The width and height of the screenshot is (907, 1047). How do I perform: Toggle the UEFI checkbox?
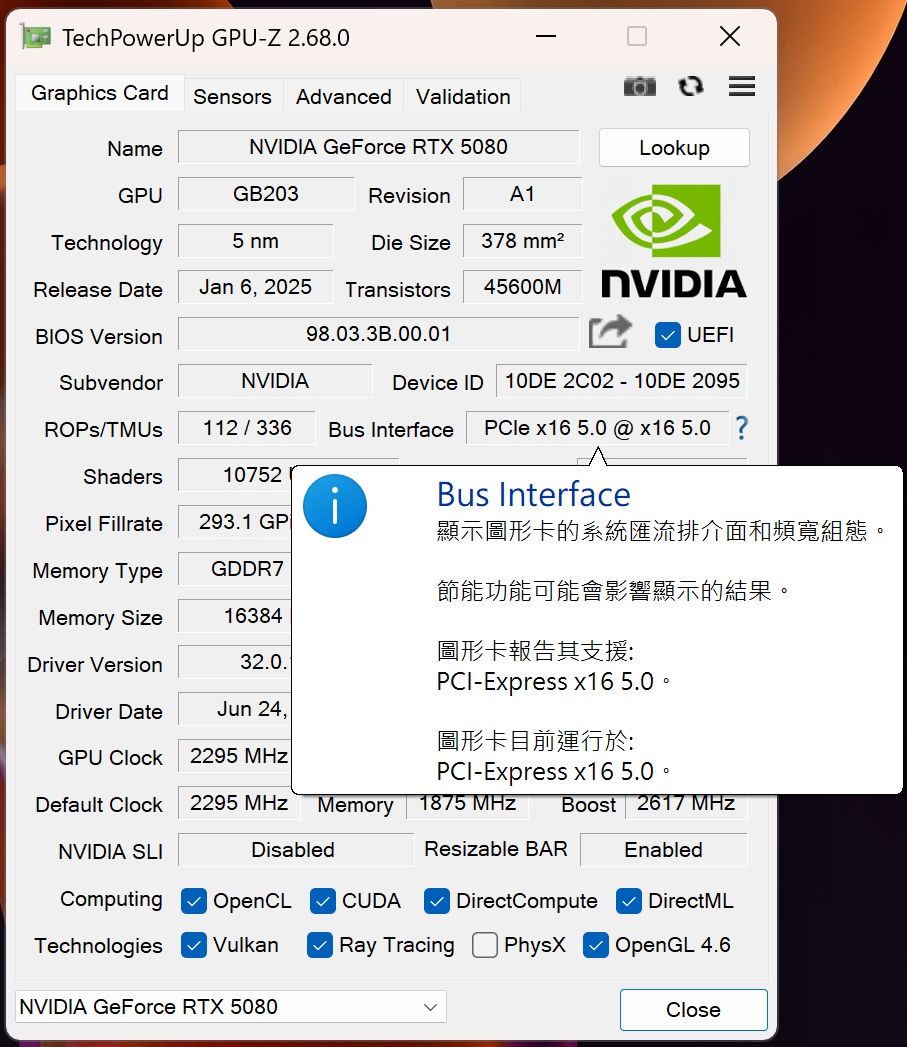tap(667, 335)
